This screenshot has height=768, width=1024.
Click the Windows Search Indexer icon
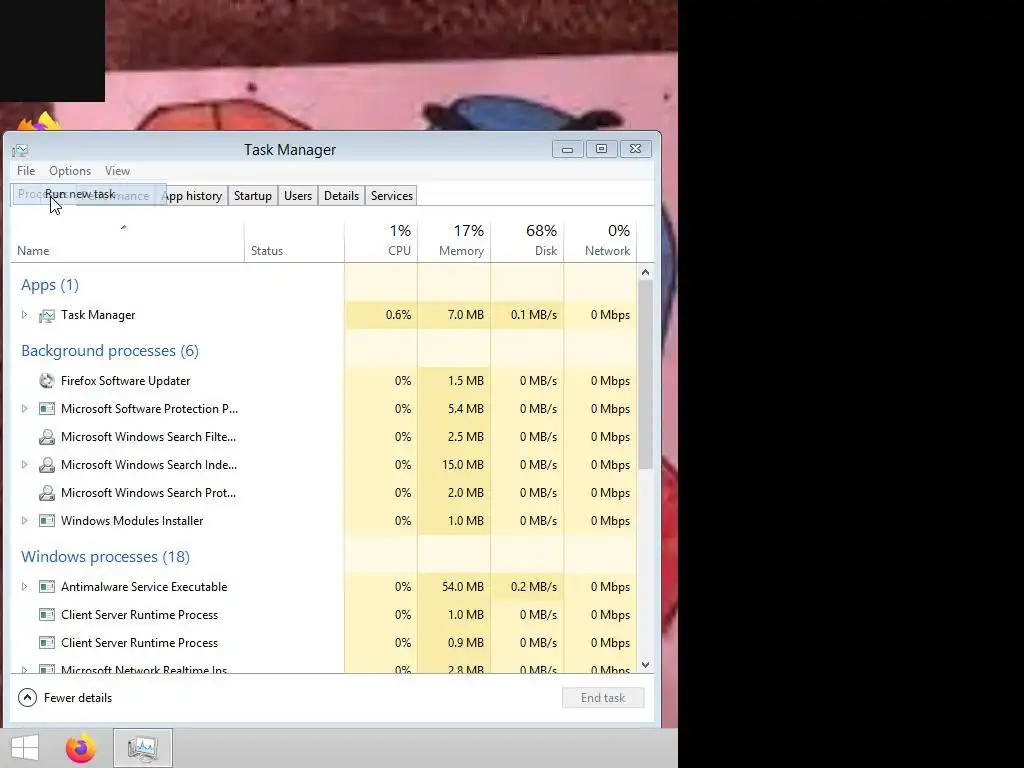[x=47, y=465]
